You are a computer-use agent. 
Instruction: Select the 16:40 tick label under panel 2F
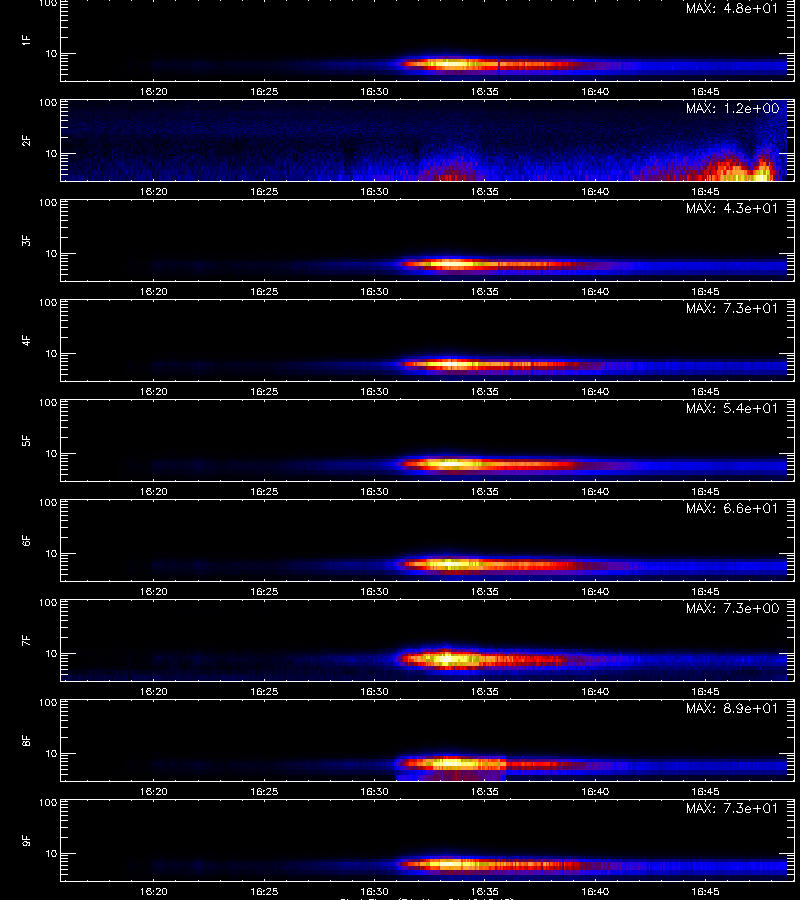pyautogui.click(x=595, y=192)
